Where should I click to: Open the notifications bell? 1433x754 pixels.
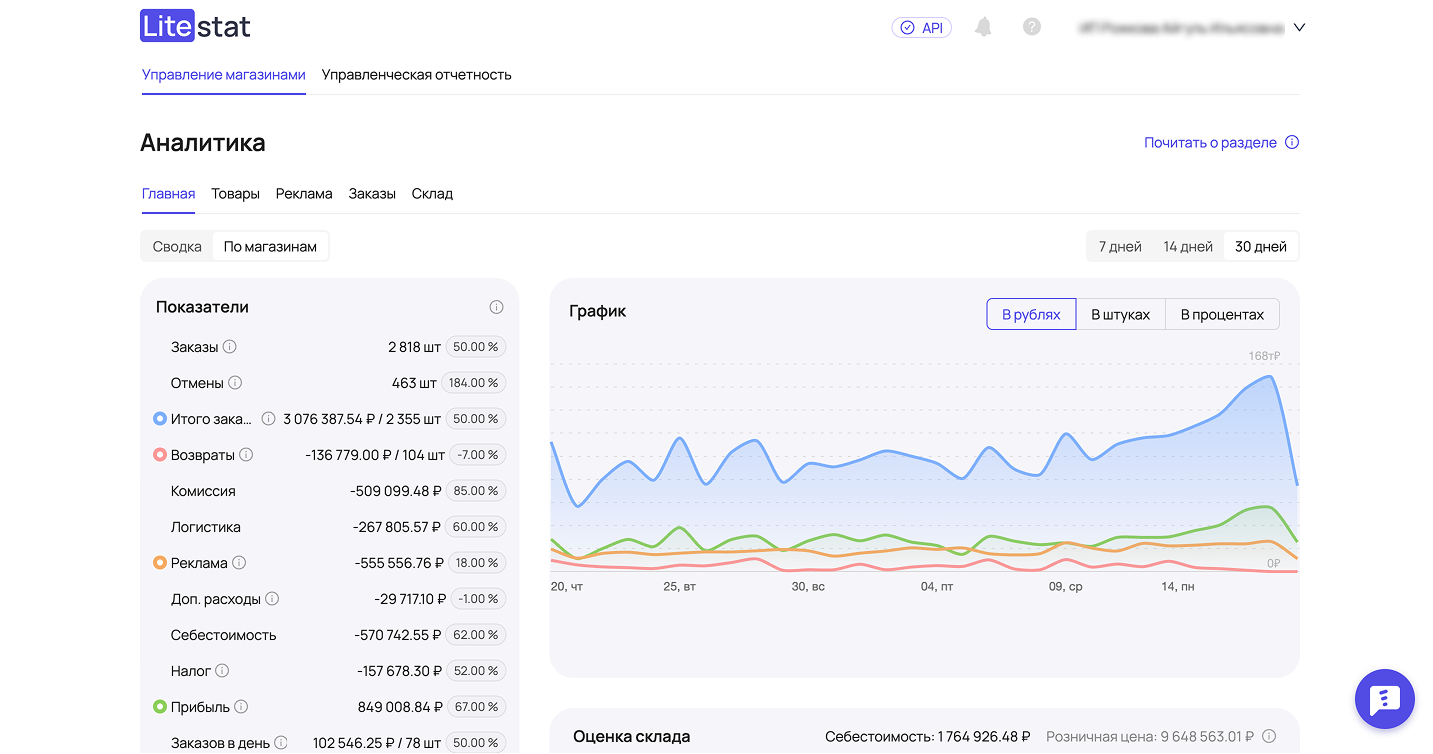pos(983,27)
